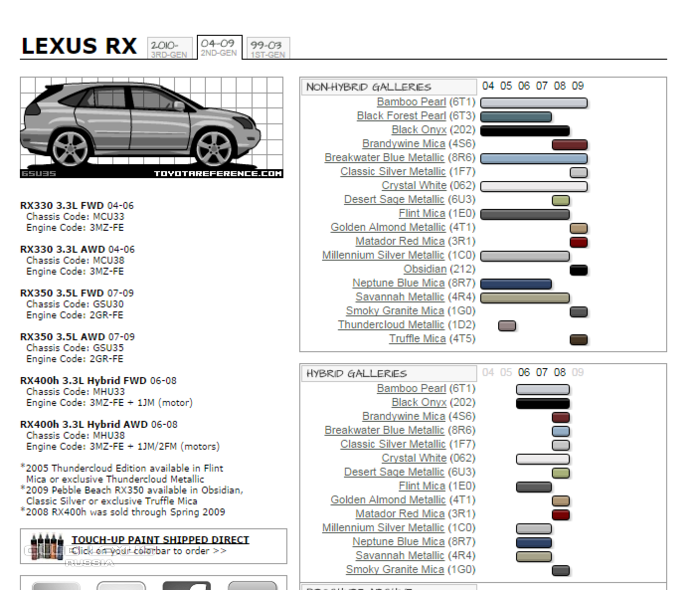This screenshot has width=700, height=590.
Task: Open Neptune Blue Mica non-hybrid link
Action: coord(398,283)
